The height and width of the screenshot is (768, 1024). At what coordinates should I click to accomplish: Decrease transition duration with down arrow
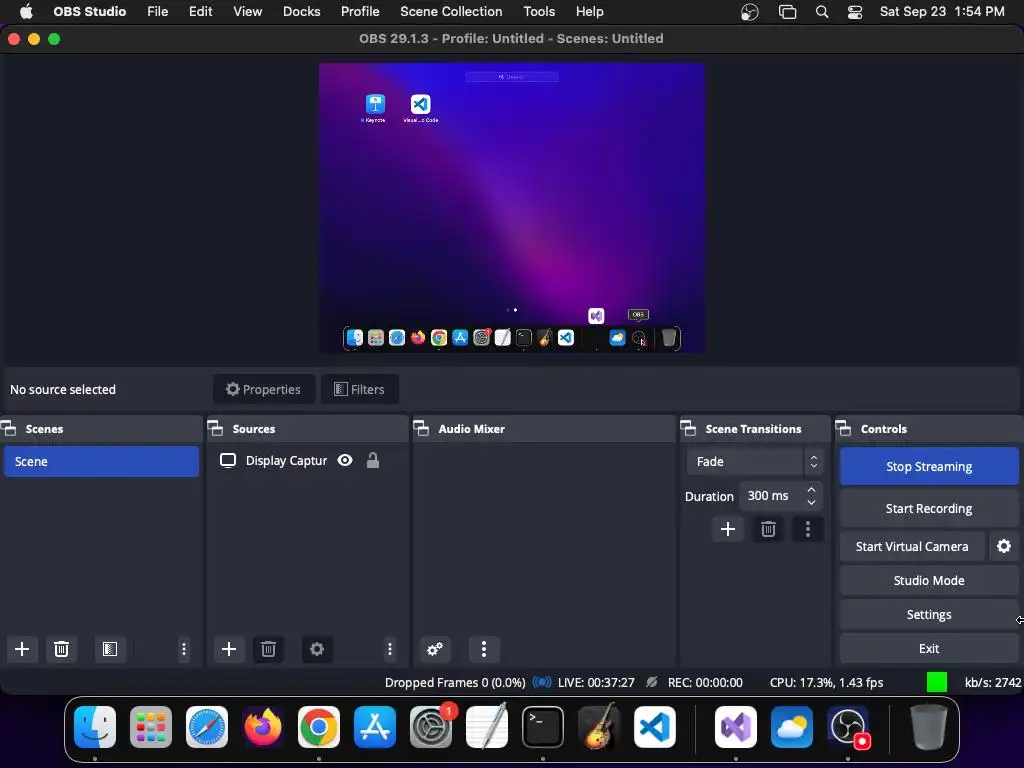click(x=811, y=502)
